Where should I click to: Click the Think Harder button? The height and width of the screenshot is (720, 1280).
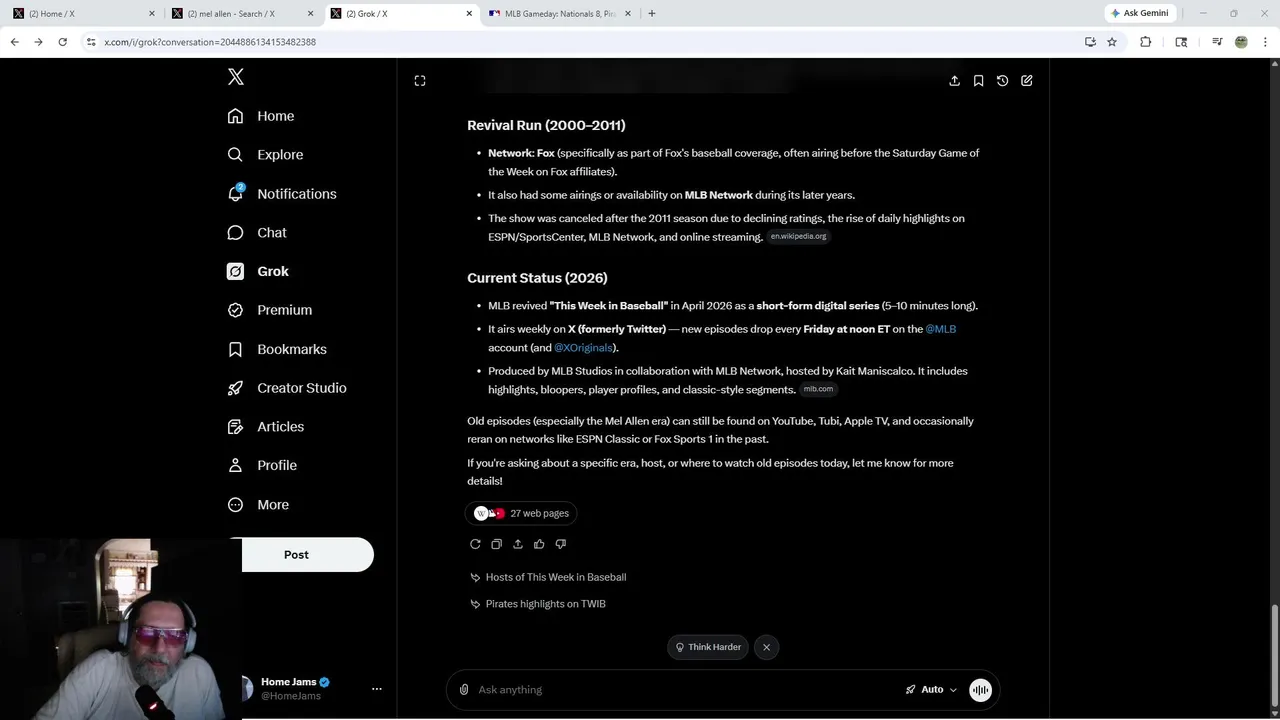coord(708,647)
